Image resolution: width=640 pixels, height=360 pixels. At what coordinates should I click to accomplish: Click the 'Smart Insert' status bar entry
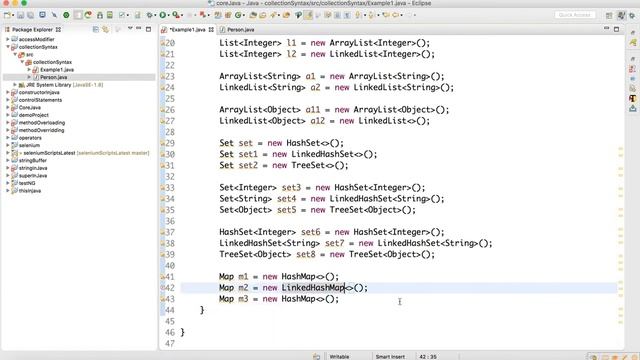pyautogui.click(x=390, y=357)
